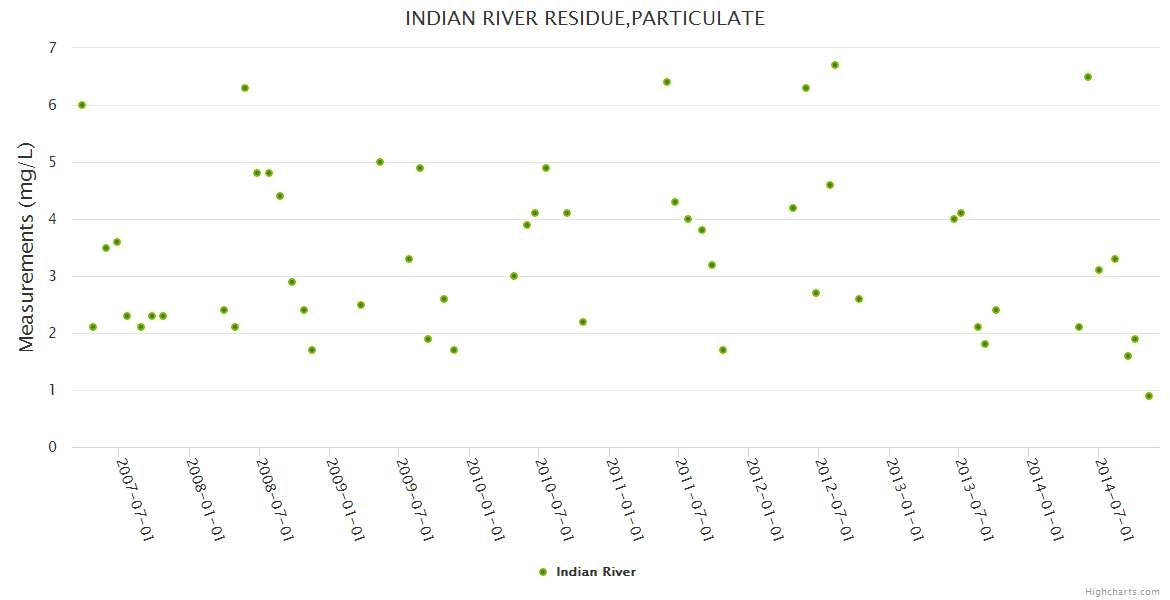Click the chart title Indian River Residue, Particulate

click(585, 18)
